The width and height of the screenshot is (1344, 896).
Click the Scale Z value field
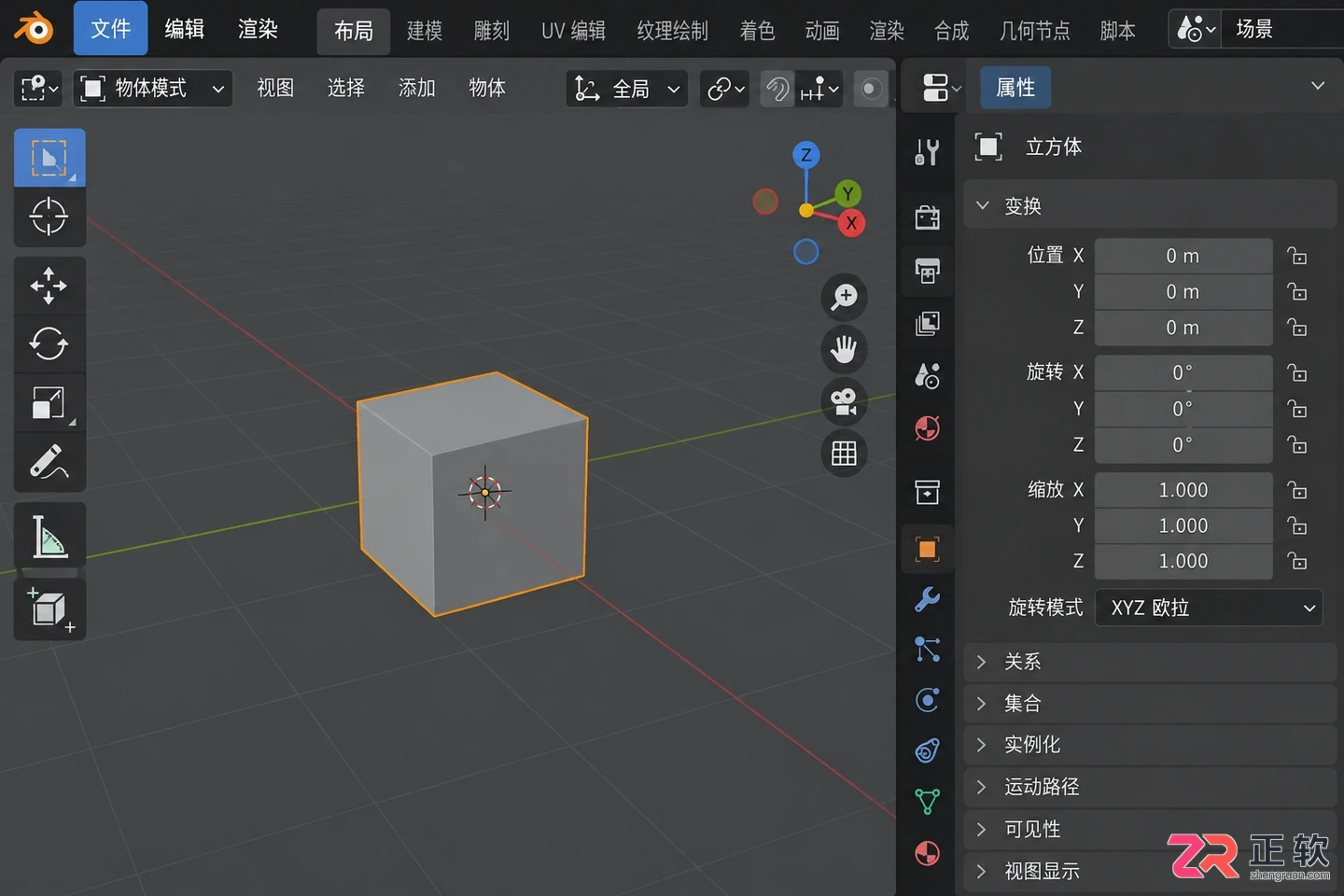pyautogui.click(x=1183, y=561)
